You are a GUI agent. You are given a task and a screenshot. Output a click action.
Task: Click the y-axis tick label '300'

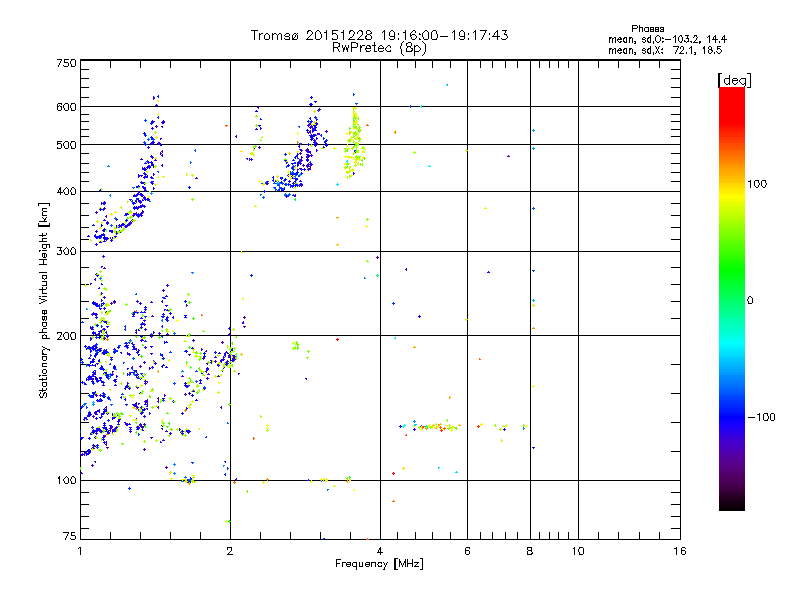pyautogui.click(x=66, y=251)
